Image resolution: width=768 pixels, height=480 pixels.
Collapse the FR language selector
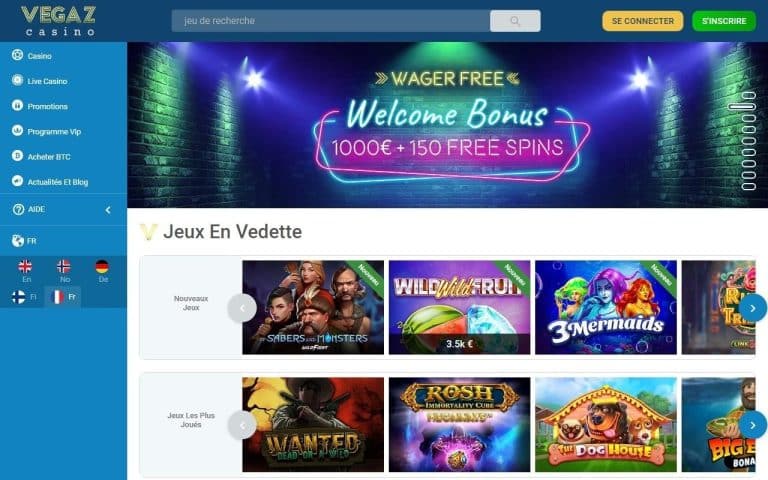point(63,240)
